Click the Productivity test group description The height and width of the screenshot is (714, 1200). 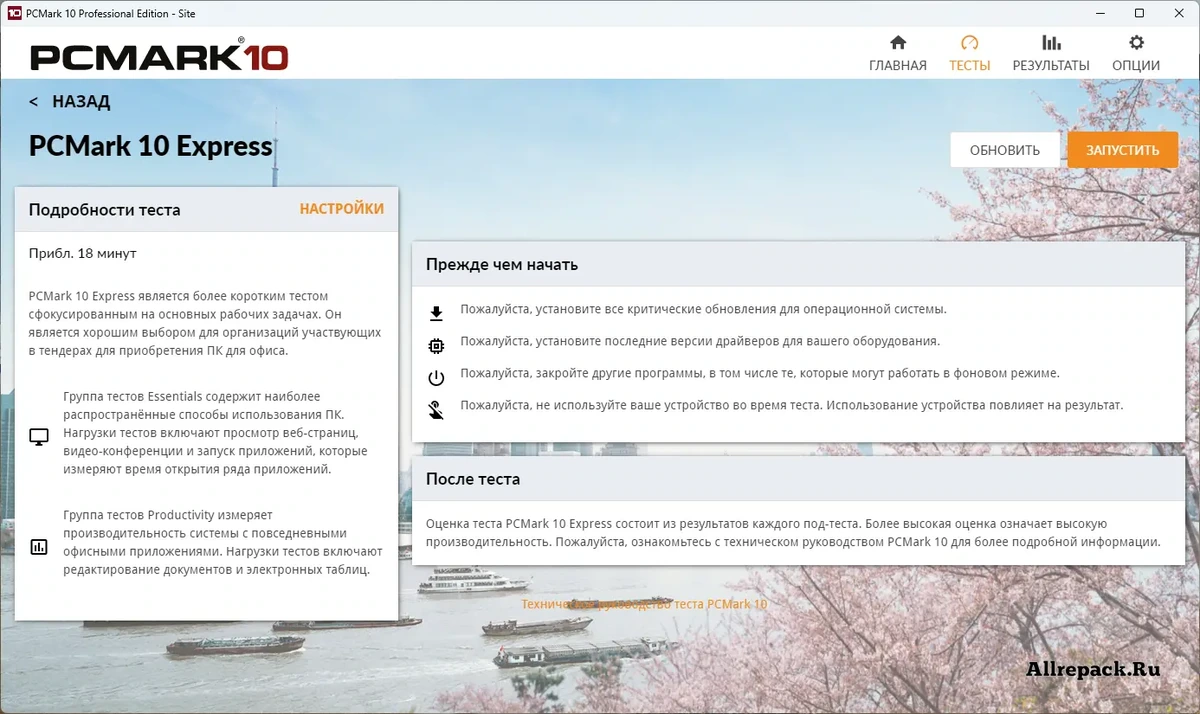222,543
